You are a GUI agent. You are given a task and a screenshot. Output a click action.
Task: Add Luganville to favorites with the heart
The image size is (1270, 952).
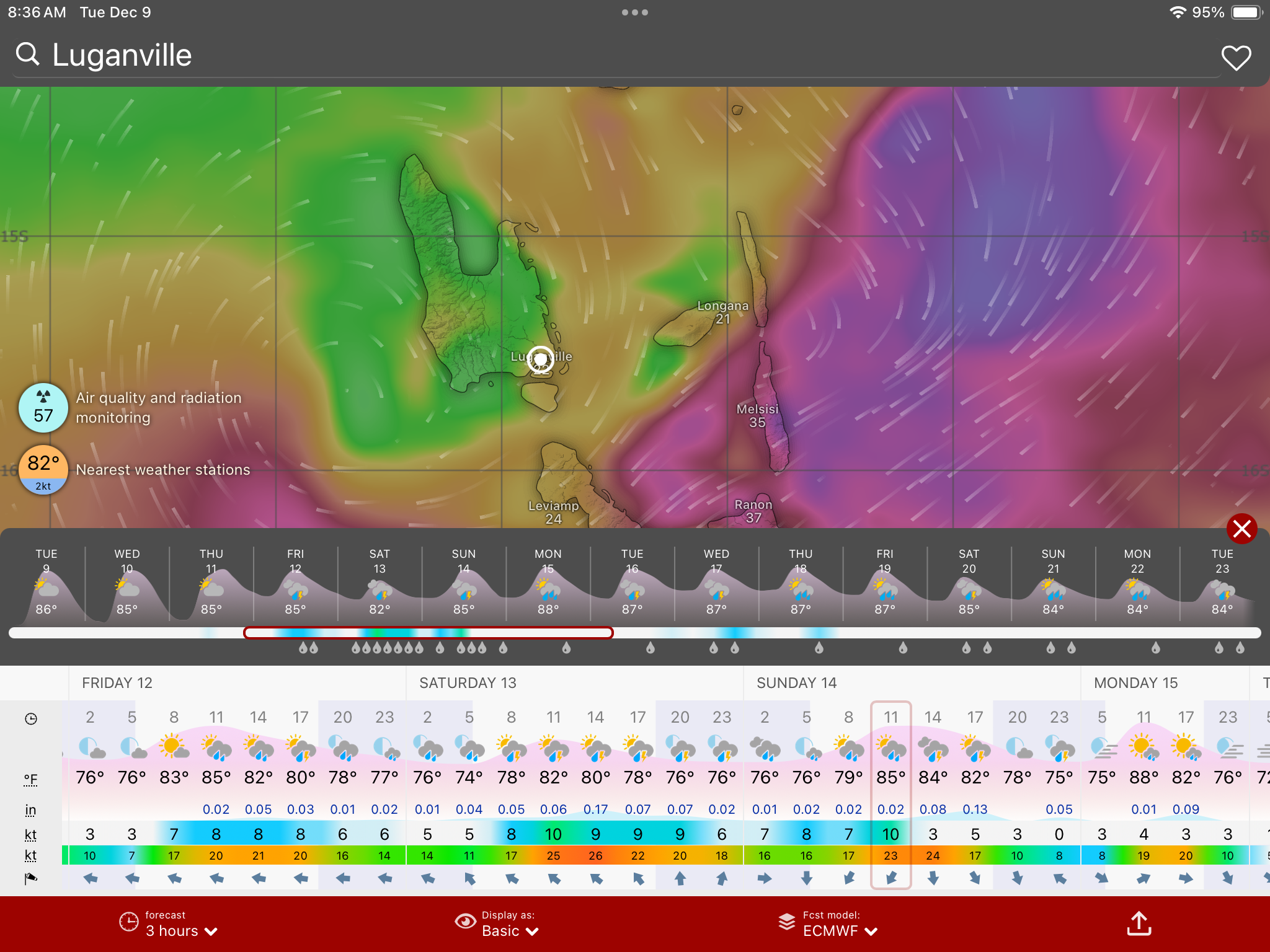coord(1236,58)
